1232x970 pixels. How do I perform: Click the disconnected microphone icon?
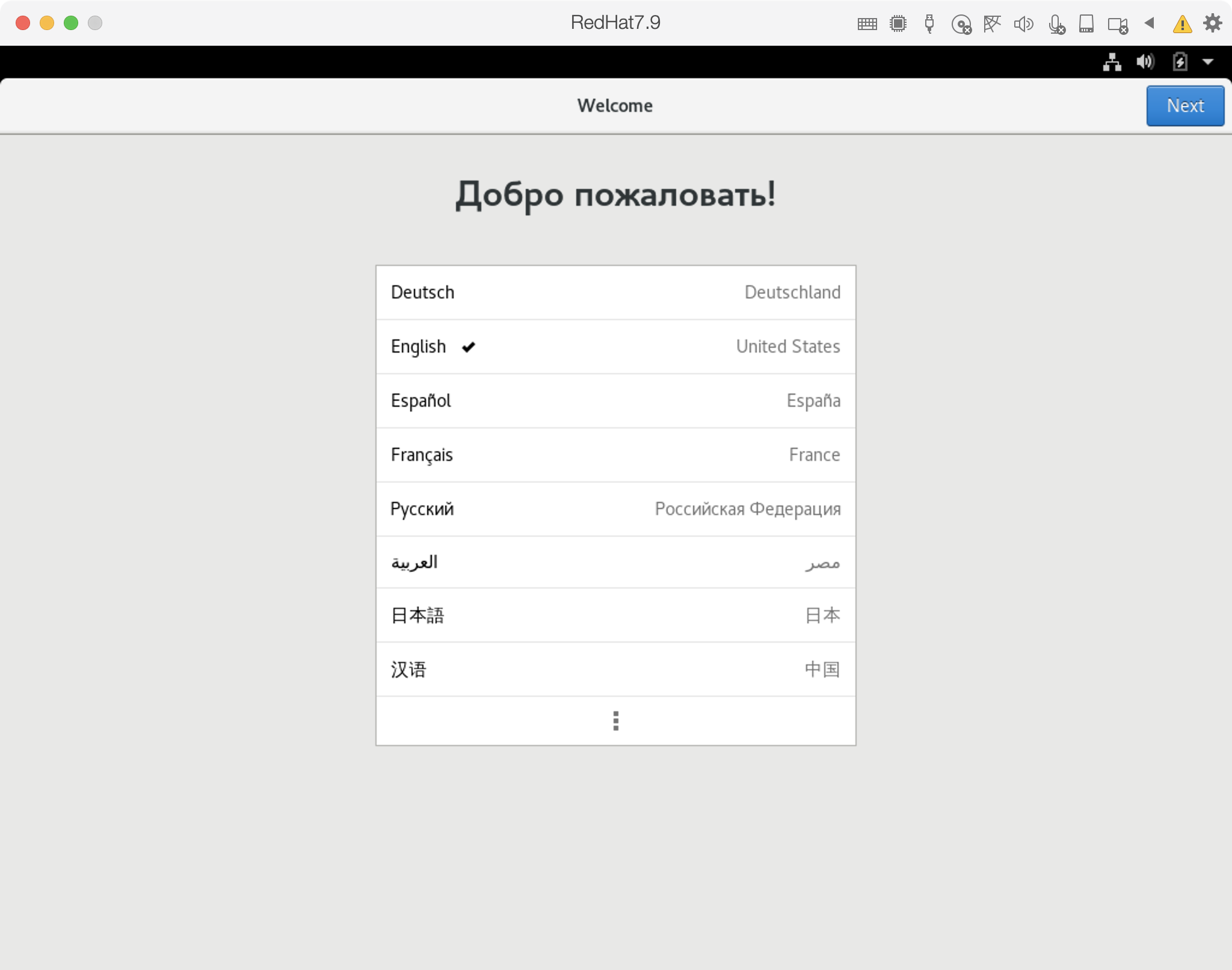tap(1056, 25)
